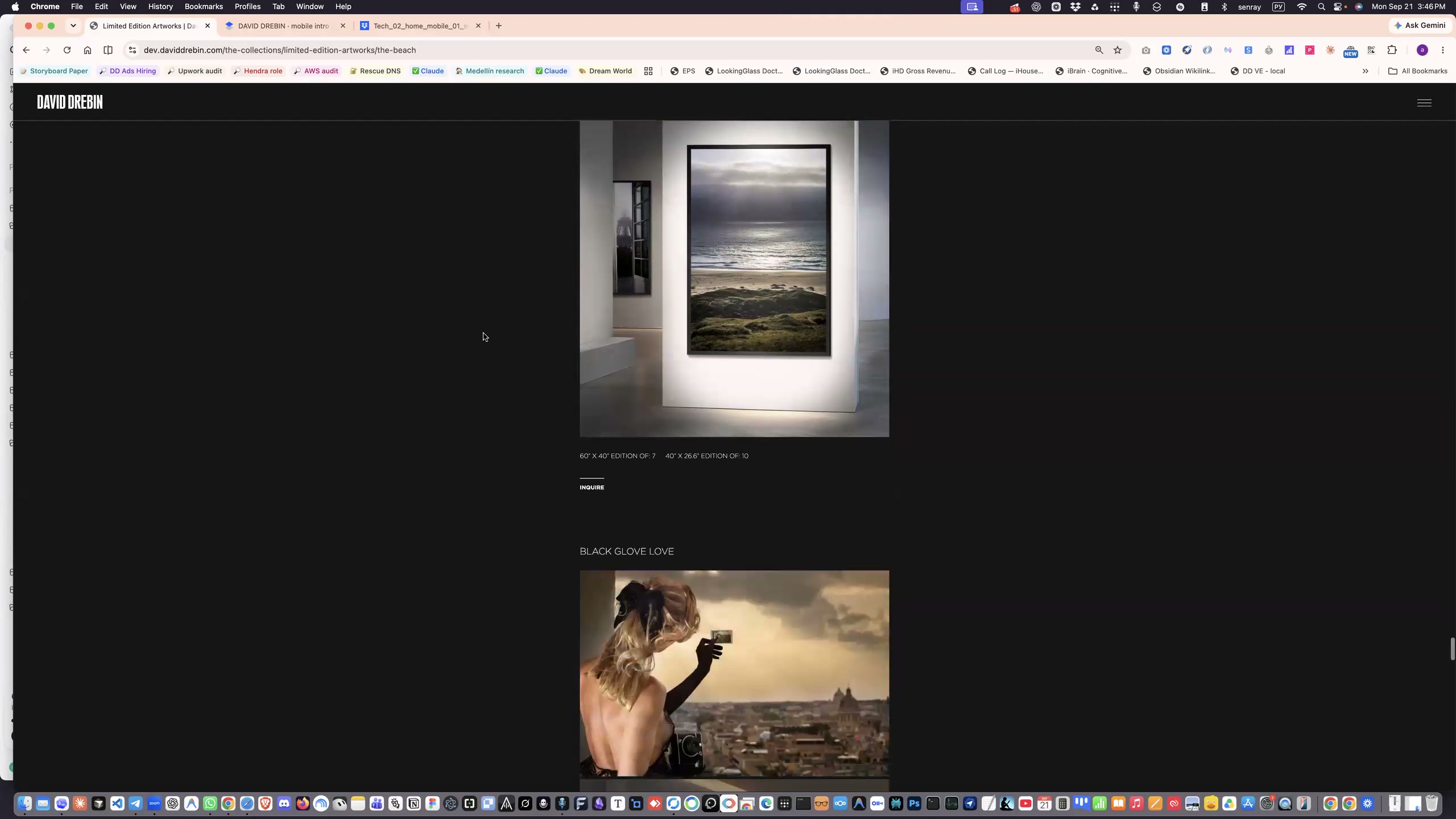This screenshot has width=1456, height=819.
Task: Open the Window menu in menu bar
Action: [310, 7]
